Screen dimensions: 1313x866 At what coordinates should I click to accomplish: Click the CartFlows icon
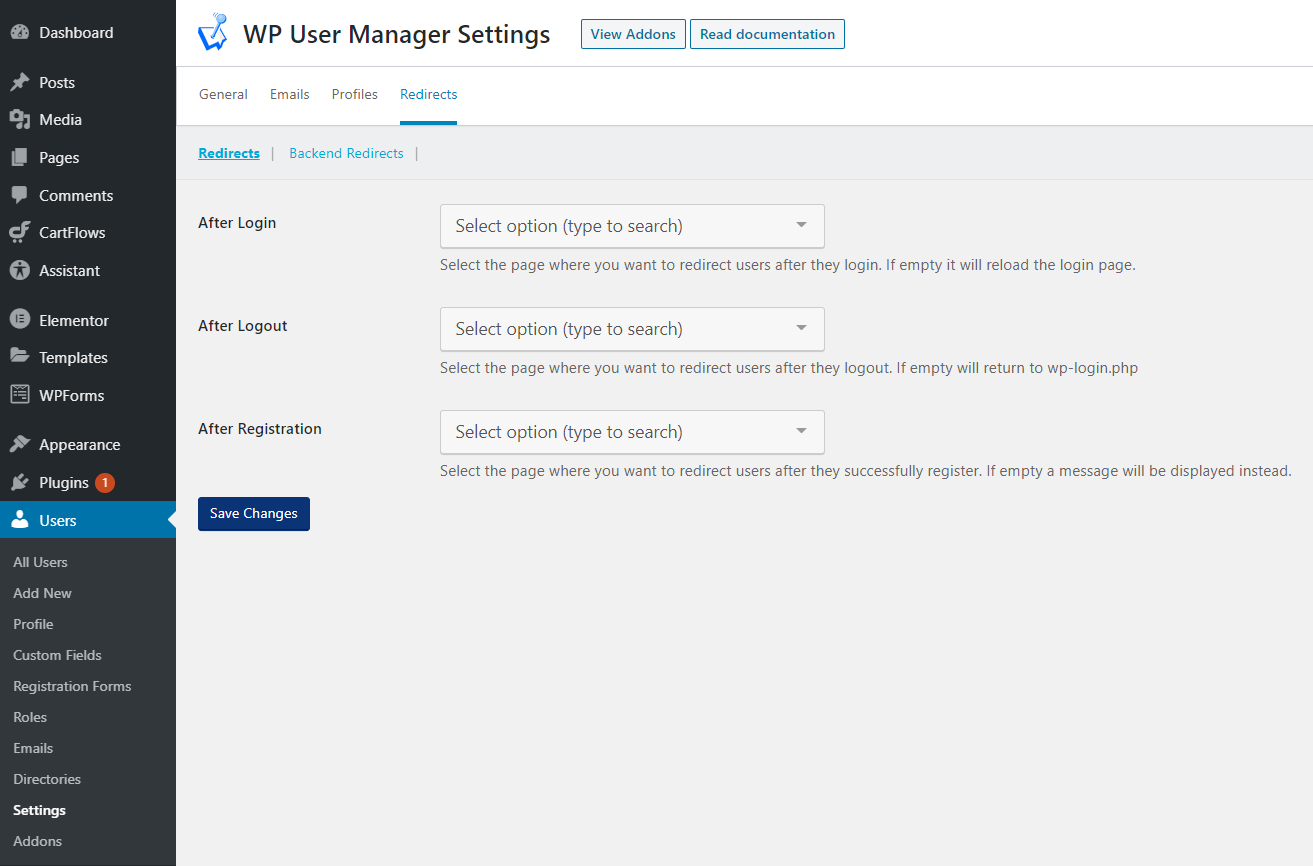(x=20, y=232)
